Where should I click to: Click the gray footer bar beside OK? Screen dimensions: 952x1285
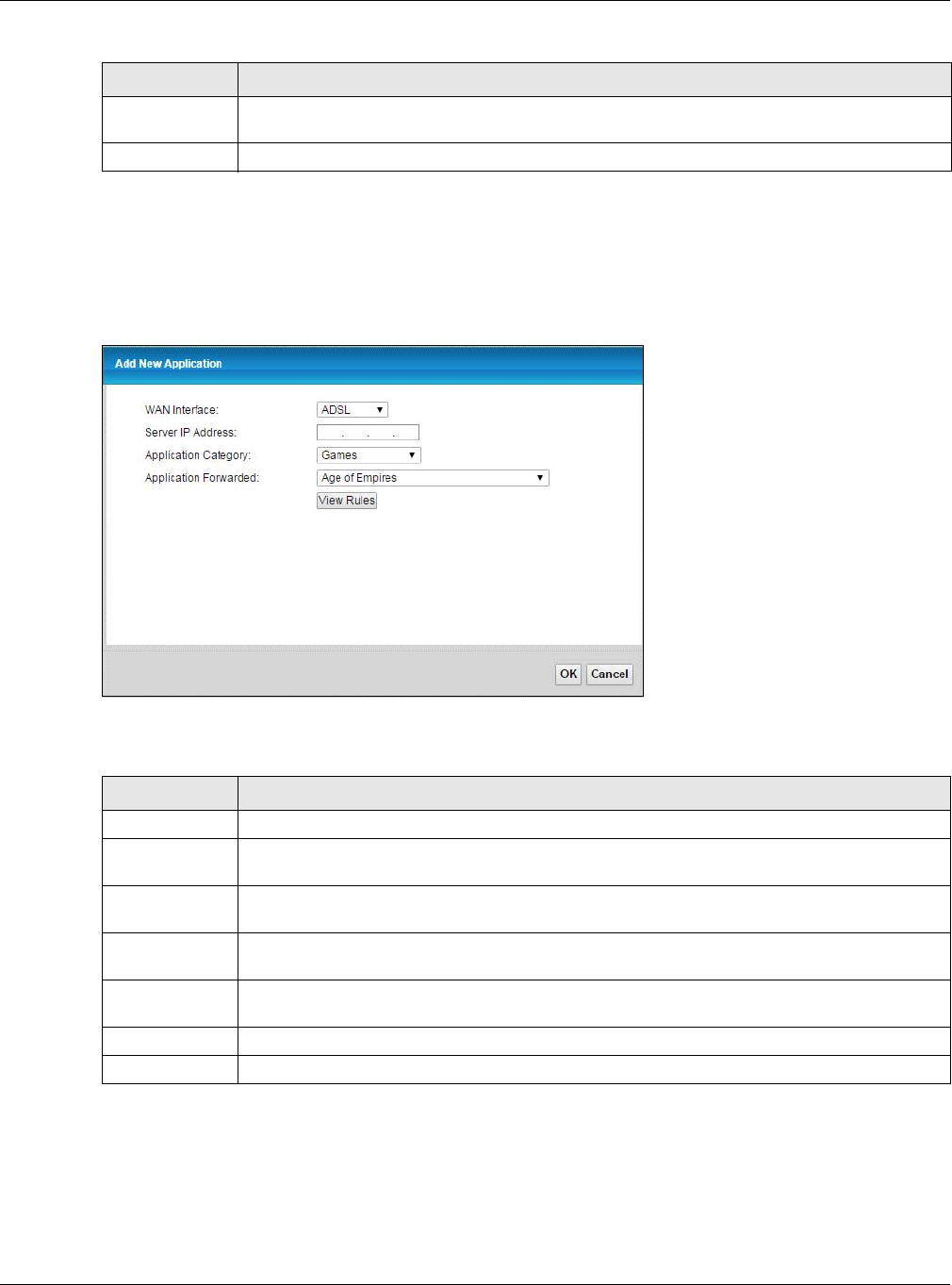point(330,673)
